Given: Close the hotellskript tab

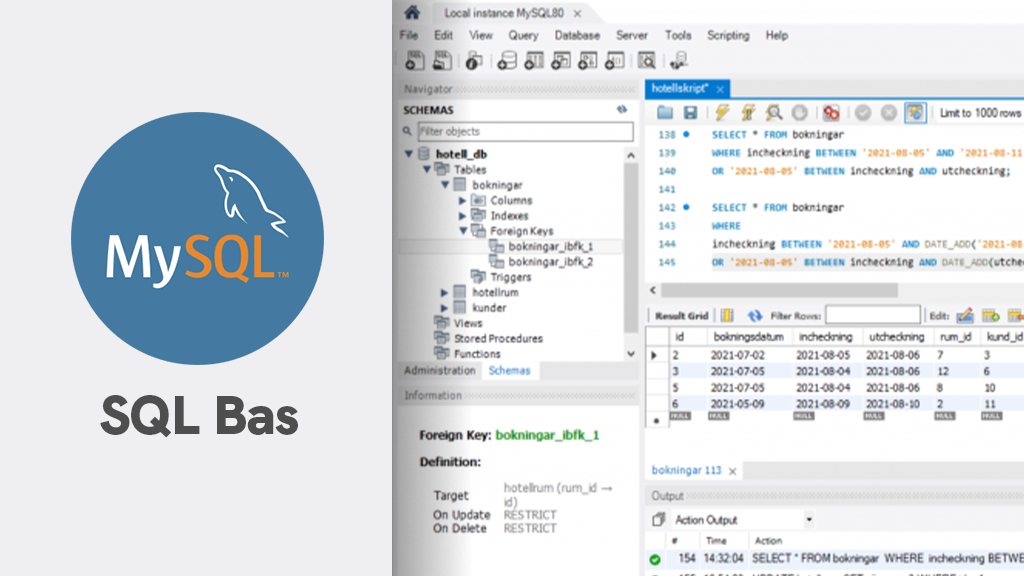Looking at the screenshot, I should (720, 89).
